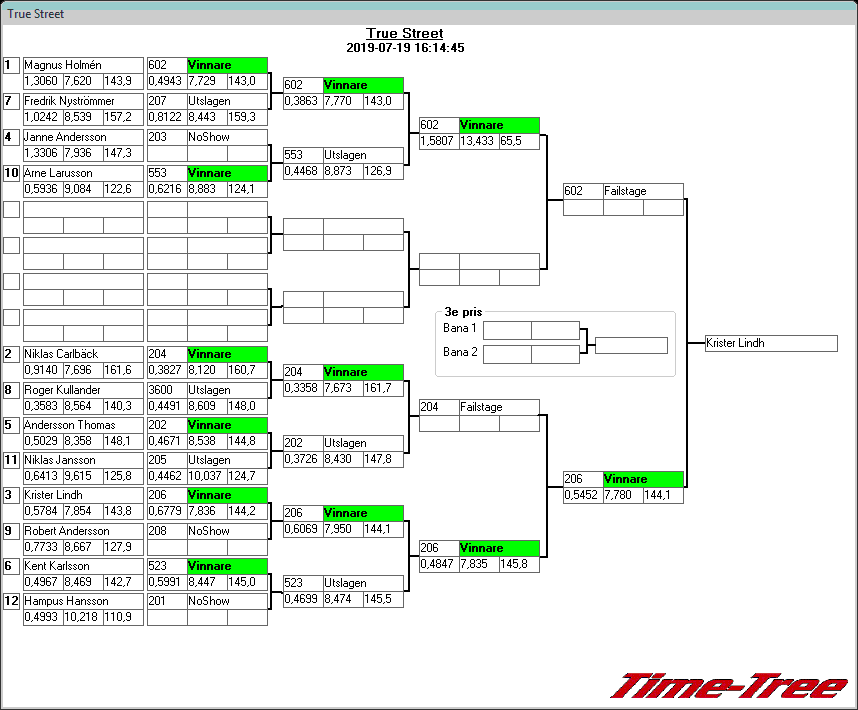Select the NoShow cell for car 203
This screenshot has height=710, width=858.
coord(227,137)
